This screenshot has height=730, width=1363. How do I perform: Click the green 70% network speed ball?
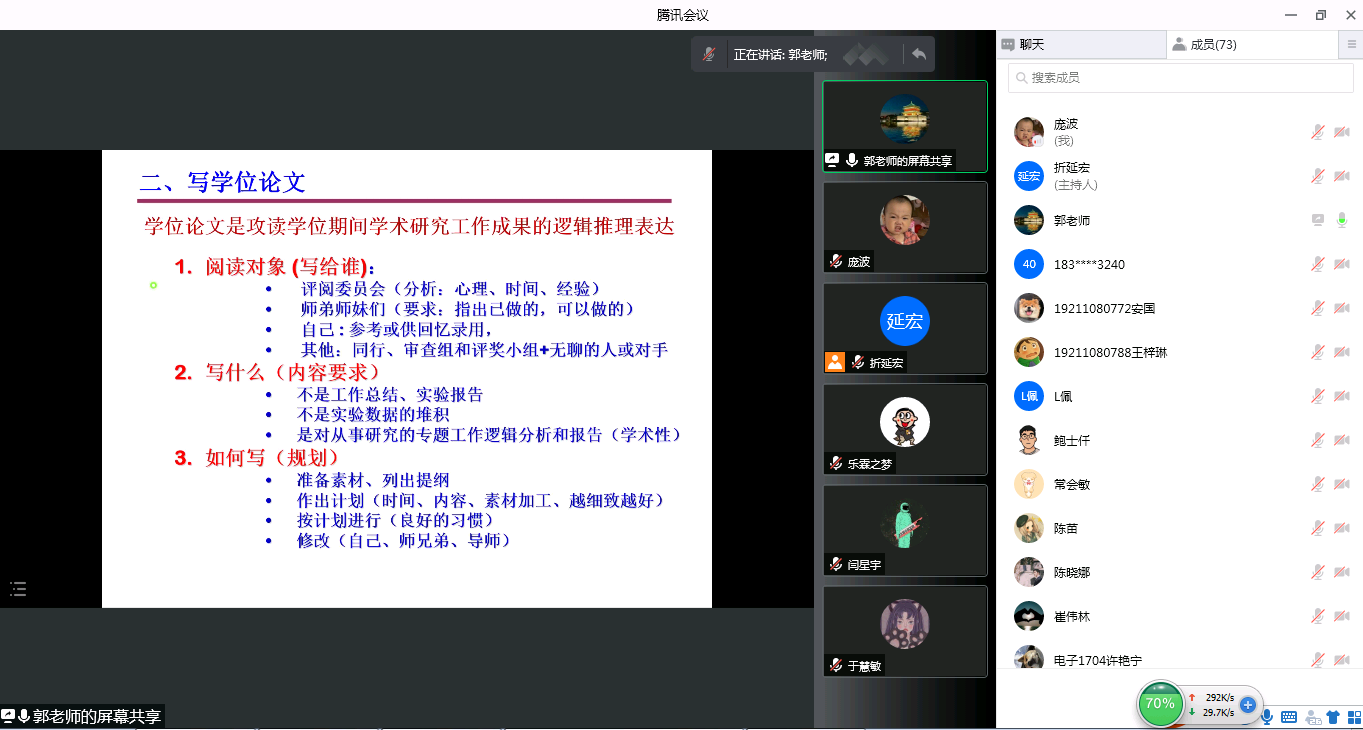[x=1160, y=704]
